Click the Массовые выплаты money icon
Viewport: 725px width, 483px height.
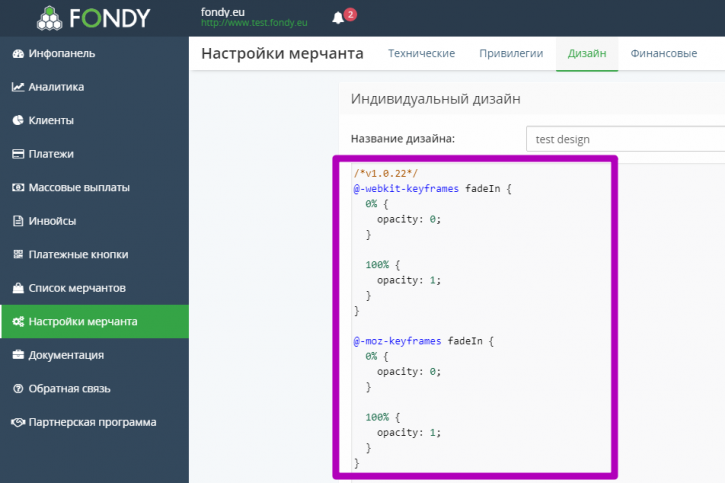(18, 187)
